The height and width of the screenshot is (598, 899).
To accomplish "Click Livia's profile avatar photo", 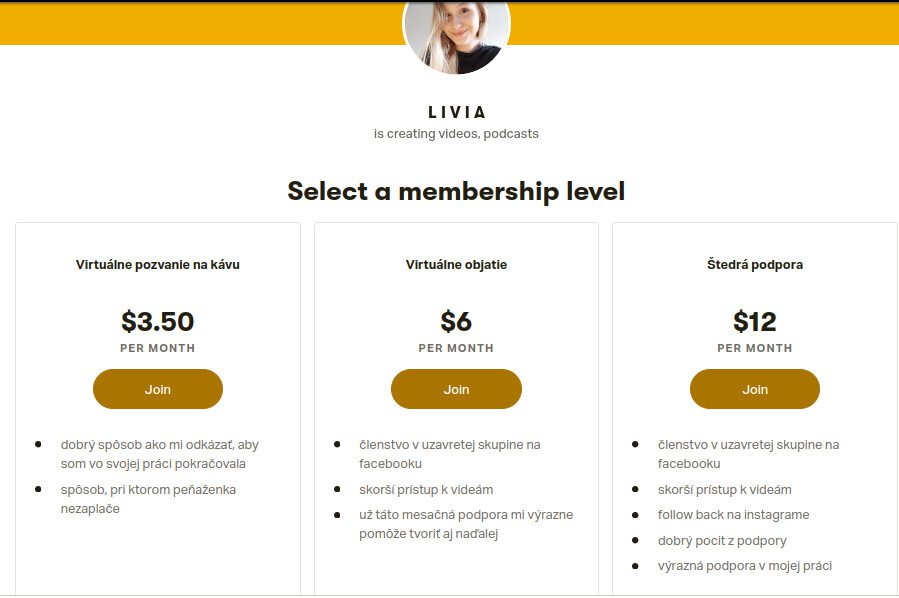I will [456, 36].
